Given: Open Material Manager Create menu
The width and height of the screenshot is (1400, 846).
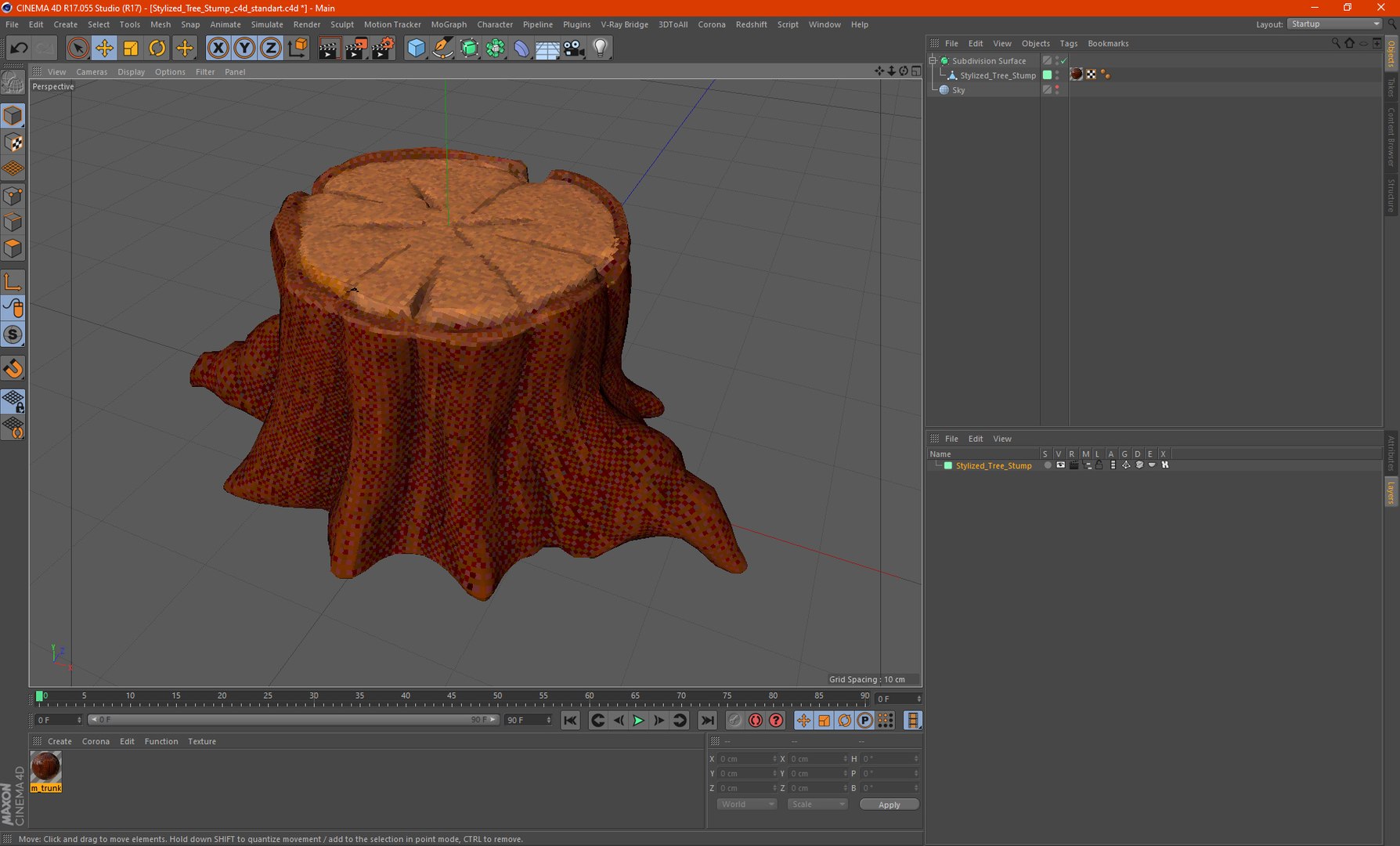Looking at the screenshot, I should point(60,742).
